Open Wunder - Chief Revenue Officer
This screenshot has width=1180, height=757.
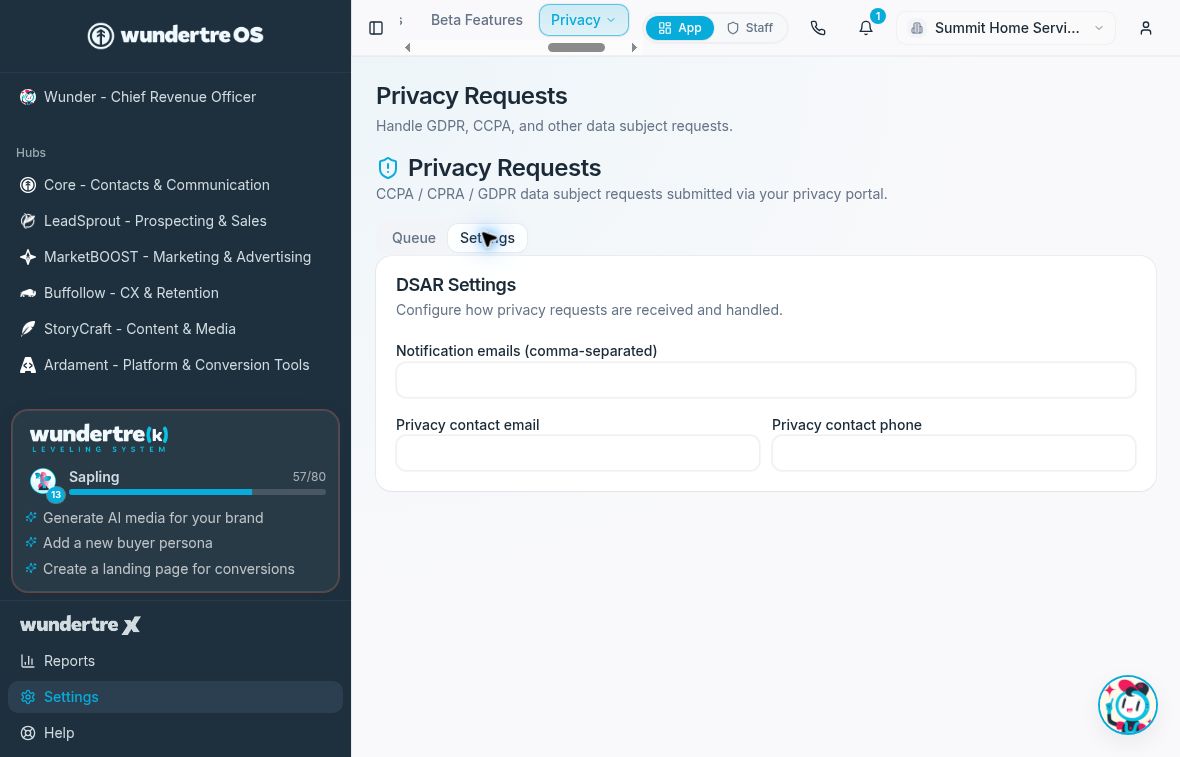click(175, 97)
